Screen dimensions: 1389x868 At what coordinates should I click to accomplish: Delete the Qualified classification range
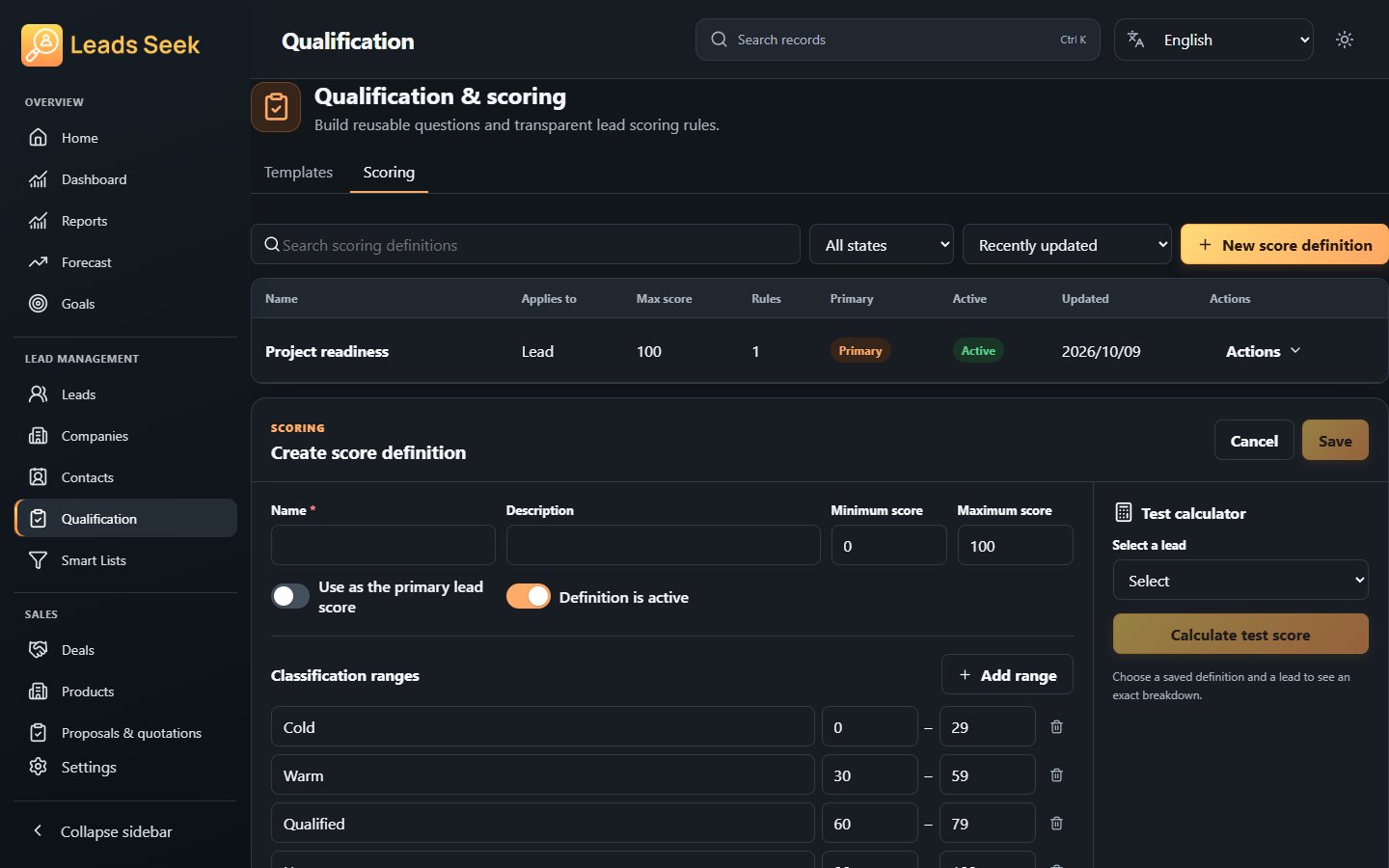(x=1056, y=824)
